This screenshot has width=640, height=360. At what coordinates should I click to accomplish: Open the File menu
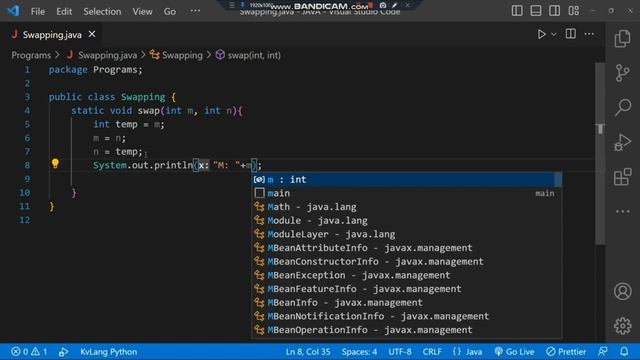pos(38,11)
